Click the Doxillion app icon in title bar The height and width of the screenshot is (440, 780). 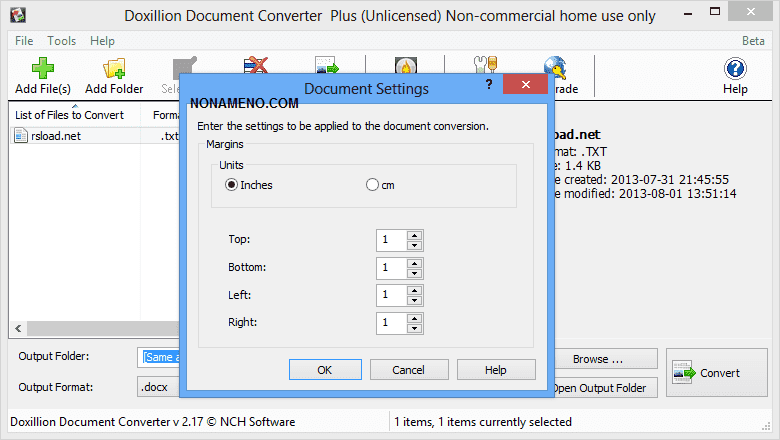coord(17,16)
